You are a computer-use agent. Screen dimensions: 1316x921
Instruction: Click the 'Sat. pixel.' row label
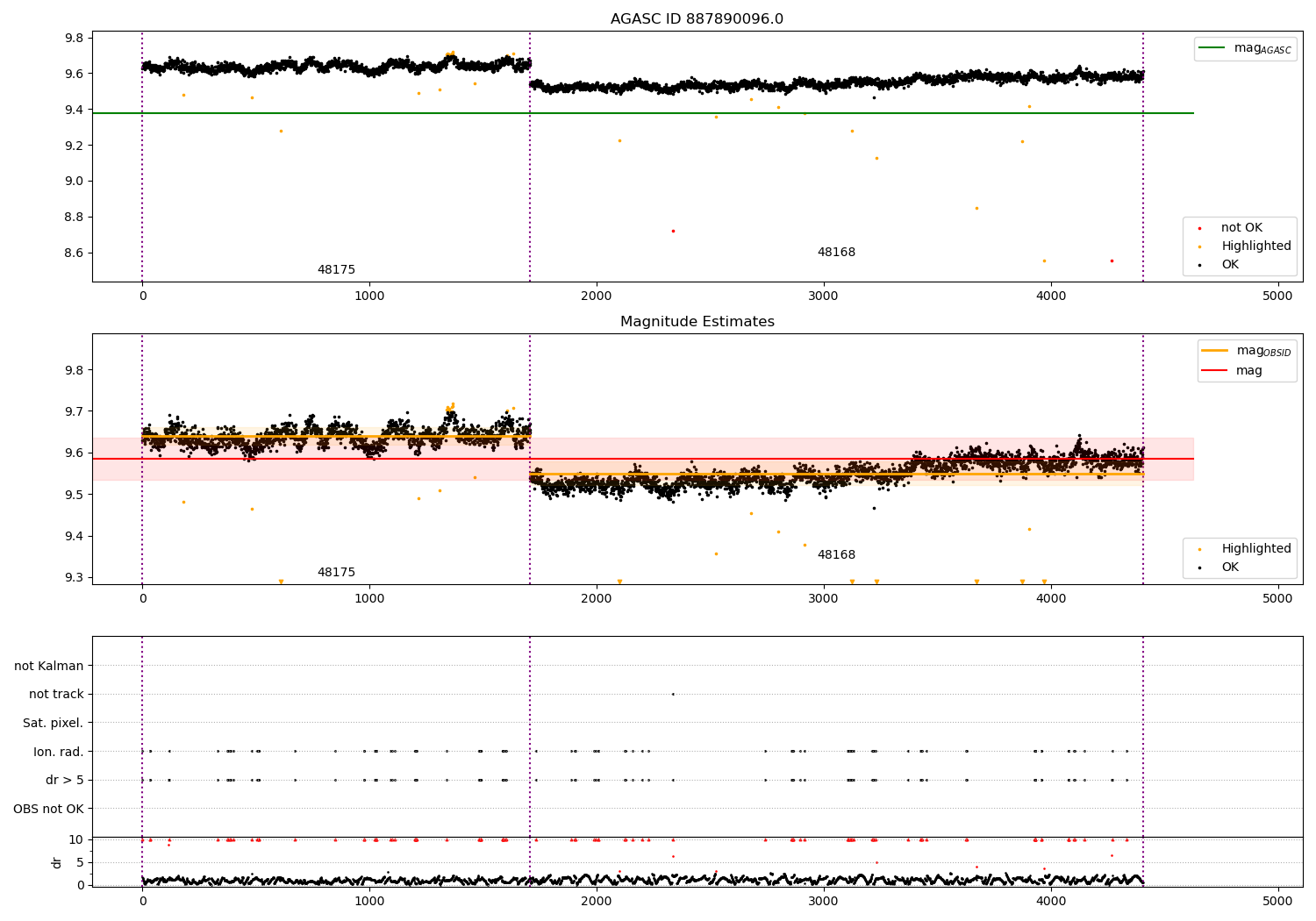click(54, 723)
